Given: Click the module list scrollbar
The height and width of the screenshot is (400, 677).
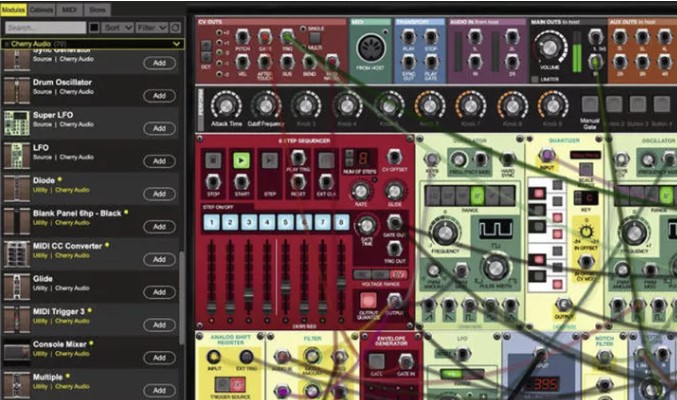Looking at the screenshot, I should point(182,298).
